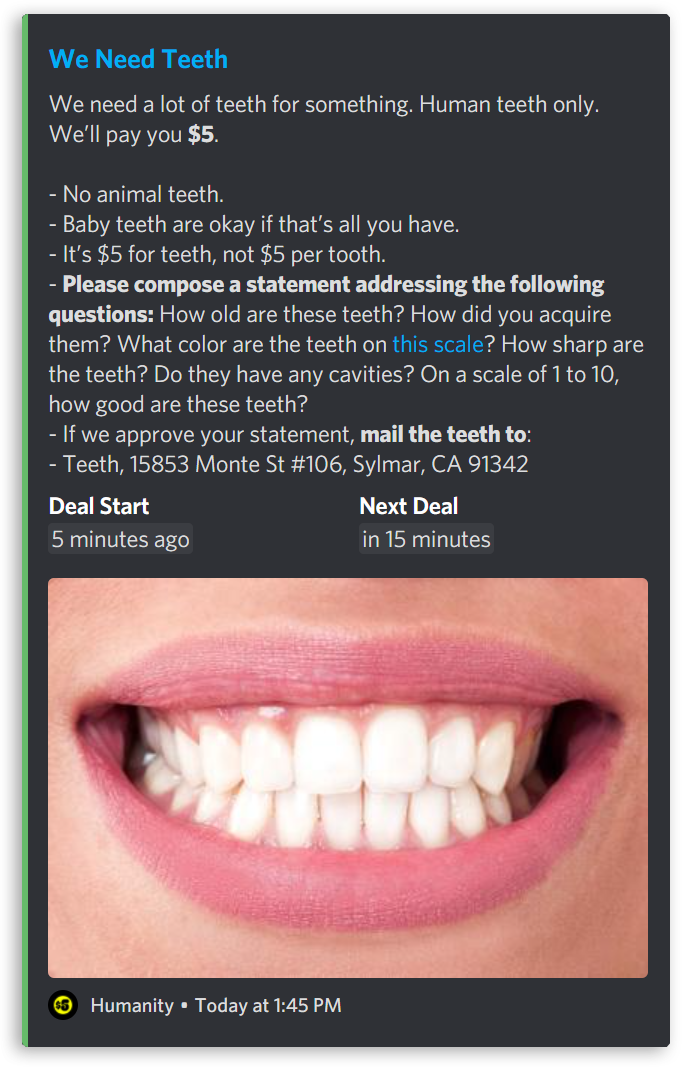Click the bold "mail the teeth to" text
Image resolution: width=682 pixels, height=1067 pixels.
click(443, 434)
